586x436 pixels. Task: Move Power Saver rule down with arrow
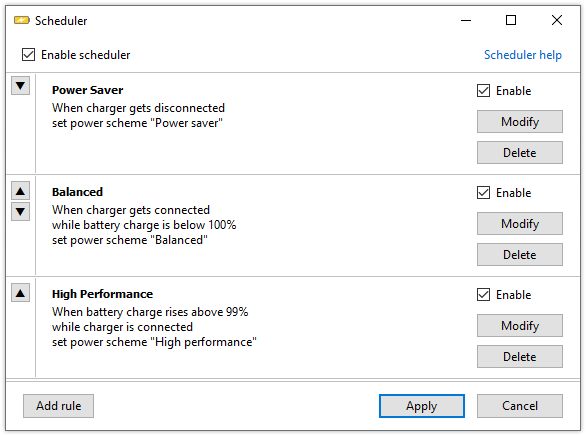point(21,86)
